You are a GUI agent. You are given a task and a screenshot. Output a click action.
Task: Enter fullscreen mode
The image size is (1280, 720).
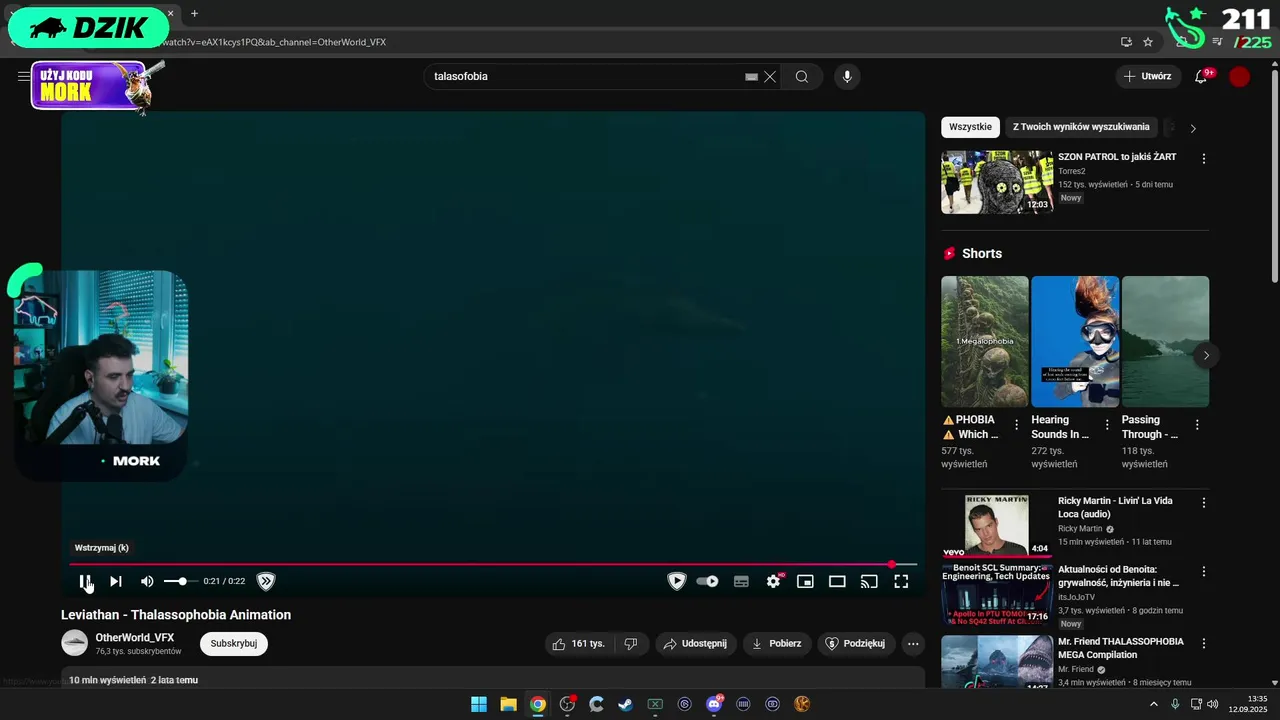tap(901, 581)
